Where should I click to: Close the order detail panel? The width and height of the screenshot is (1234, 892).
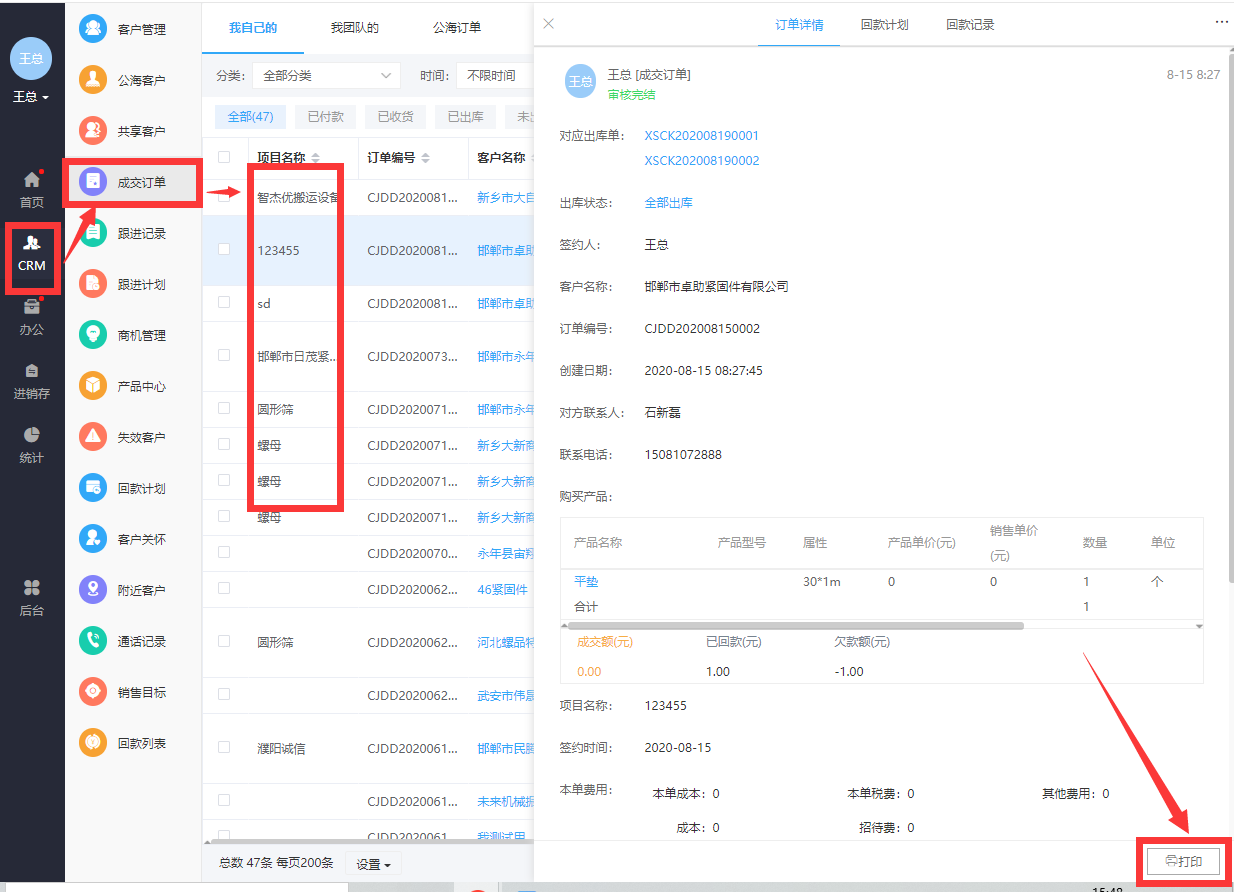pyautogui.click(x=548, y=24)
